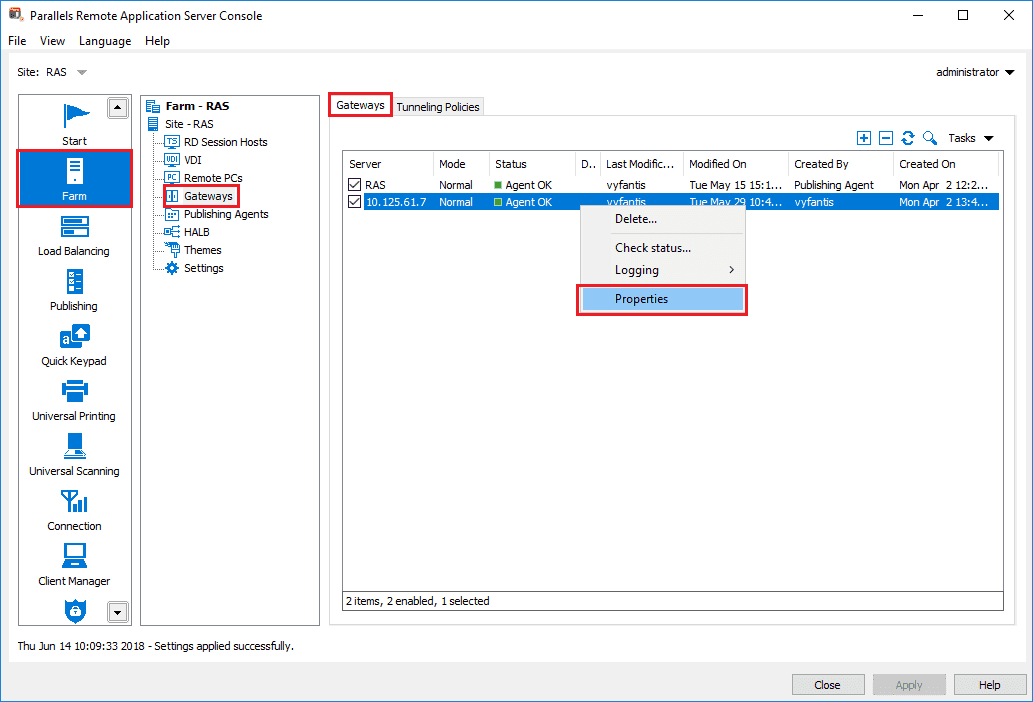Switch to the Tunneling Policies tab

[438, 107]
